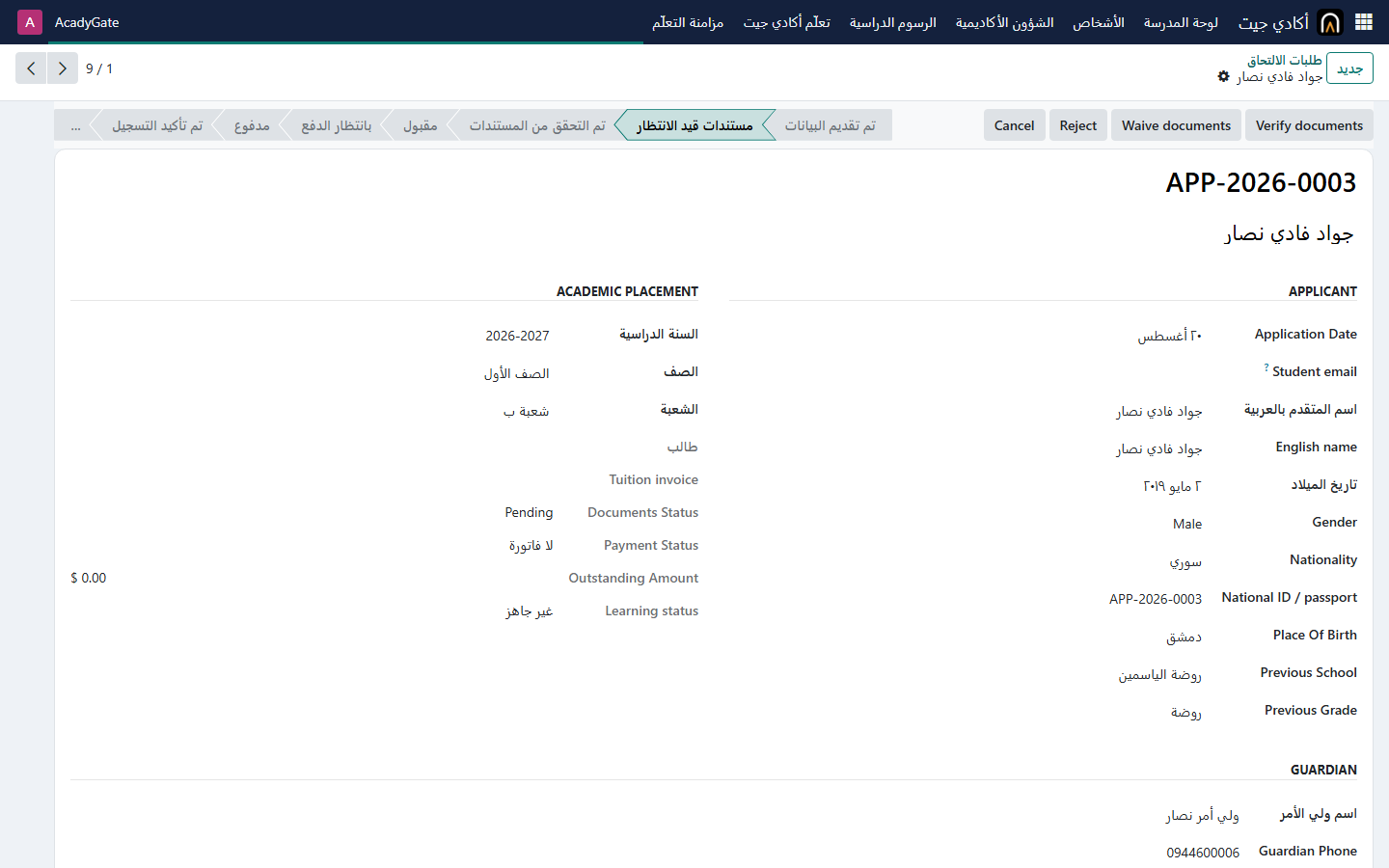Select تم تقديم البيانات stage
This screenshot has width=1389, height=868.
tap(830, 125)
